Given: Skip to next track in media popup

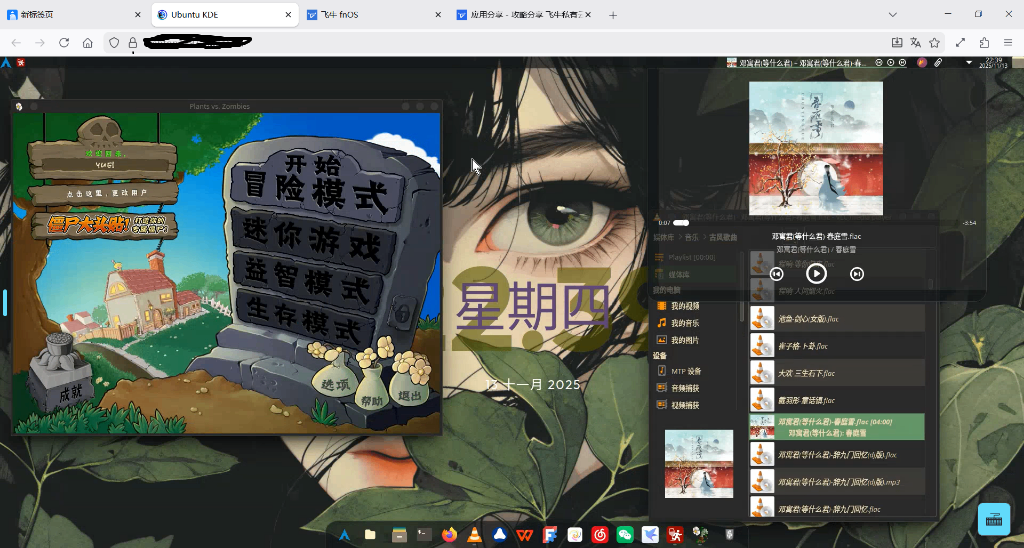Looking at the screenshot, I should 857,274.
